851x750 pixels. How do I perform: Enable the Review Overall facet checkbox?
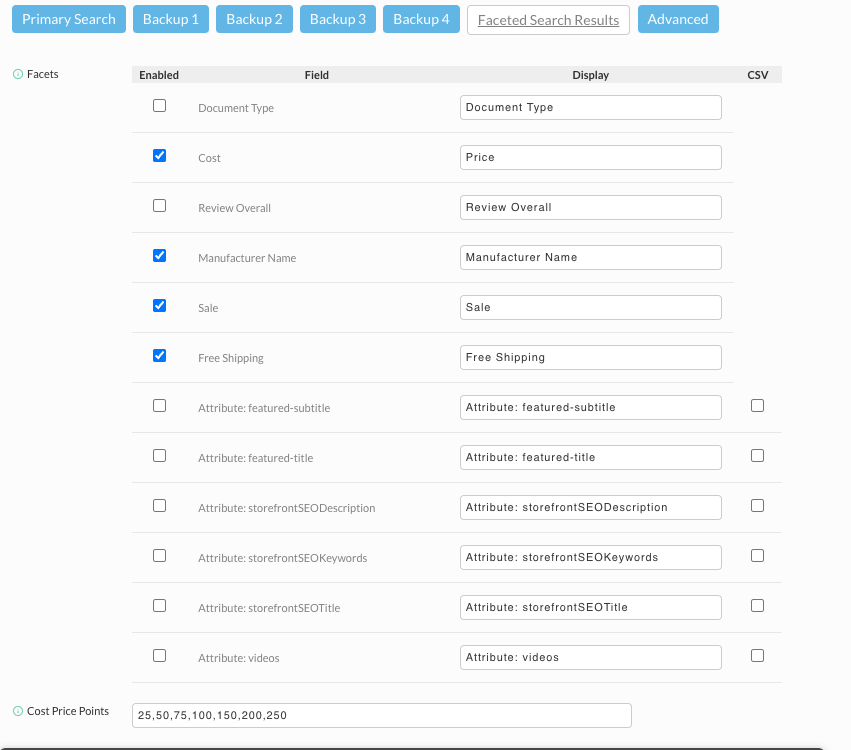click(x=160, y=206)
